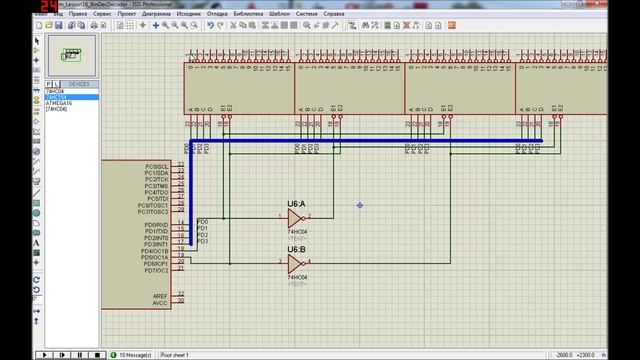
Task: Toggle the wire autorouter
Action: [352, 25]
